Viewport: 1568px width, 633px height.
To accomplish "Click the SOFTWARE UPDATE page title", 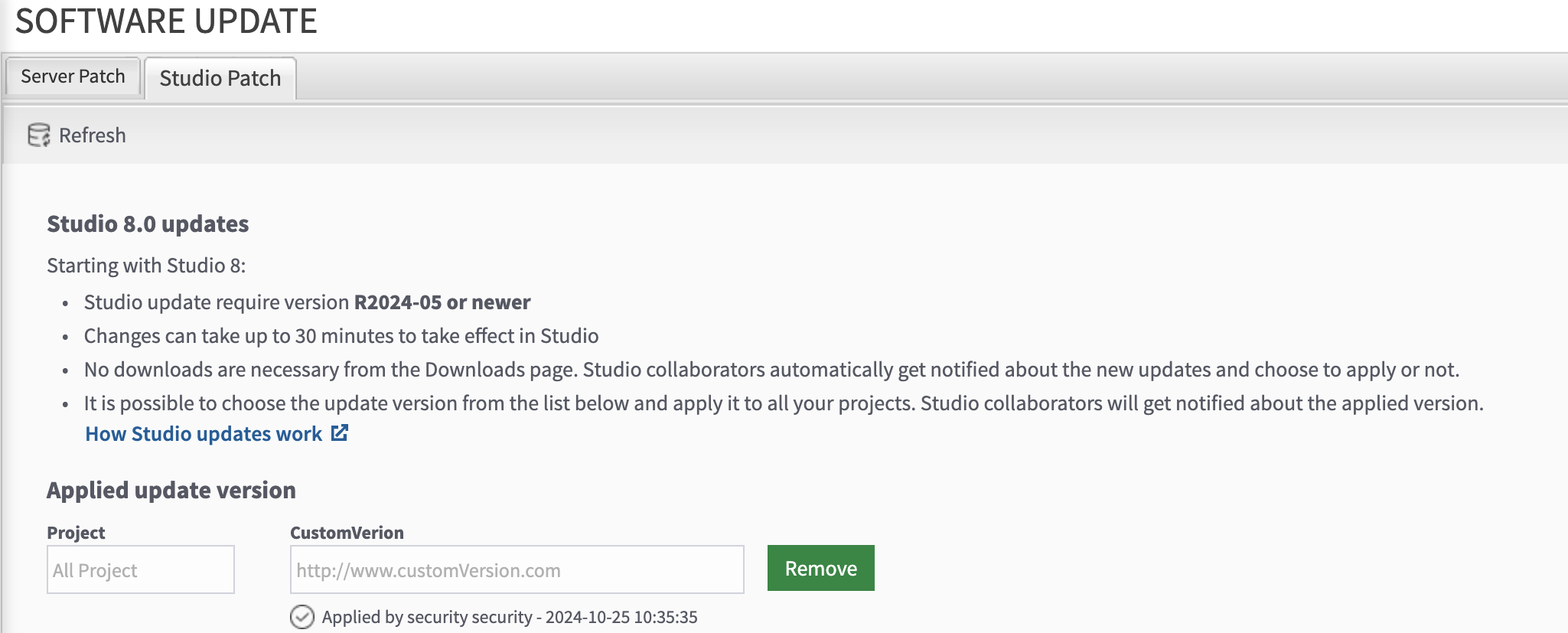I will [166, 21].
